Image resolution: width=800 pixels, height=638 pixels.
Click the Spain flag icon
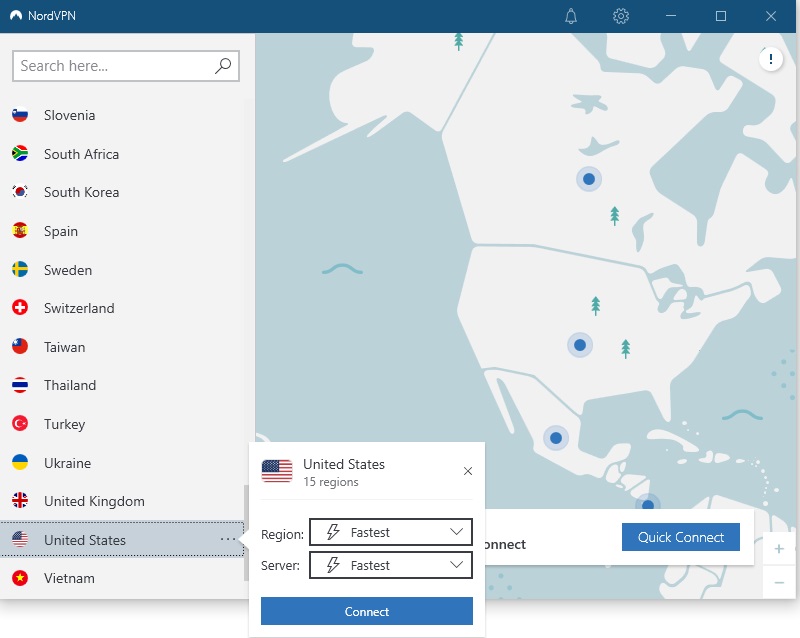pyautogui.click(x=20, y=231)
